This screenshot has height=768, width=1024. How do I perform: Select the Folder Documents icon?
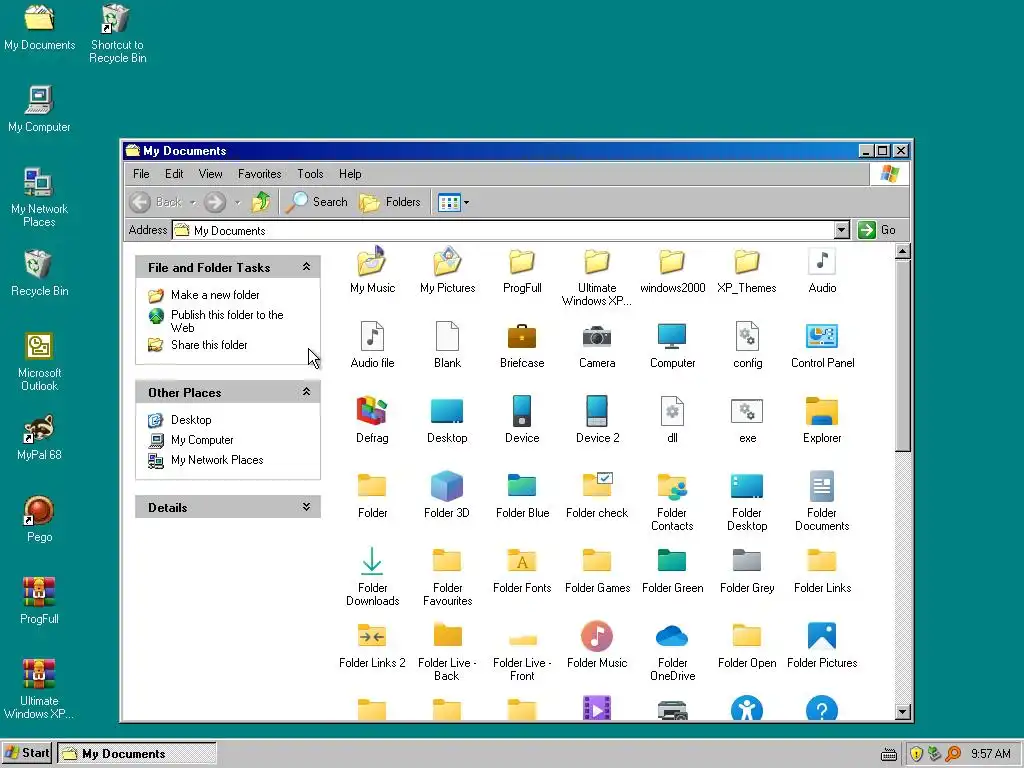pos(822,487)
